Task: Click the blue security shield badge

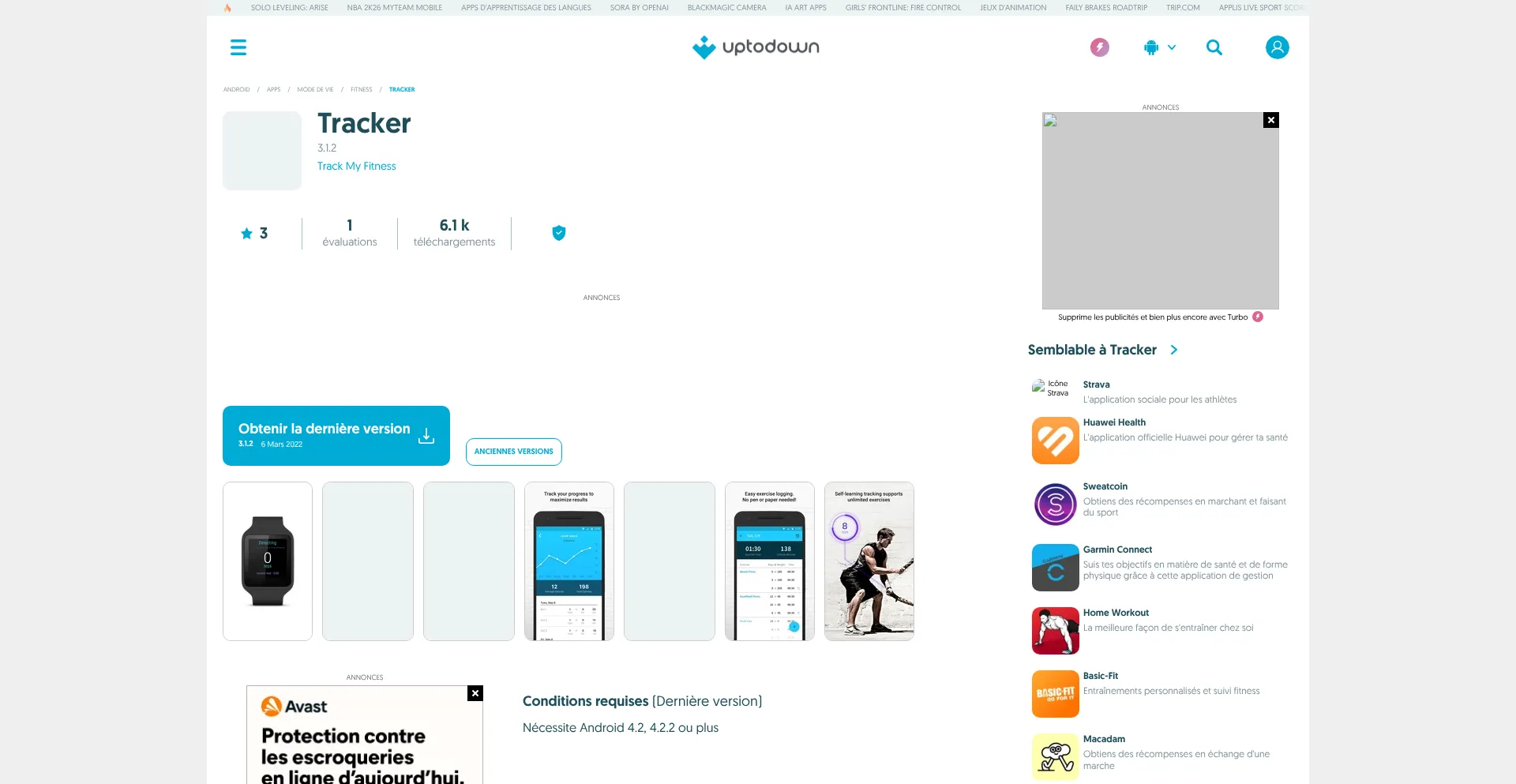Action: [x=558, y=233]
